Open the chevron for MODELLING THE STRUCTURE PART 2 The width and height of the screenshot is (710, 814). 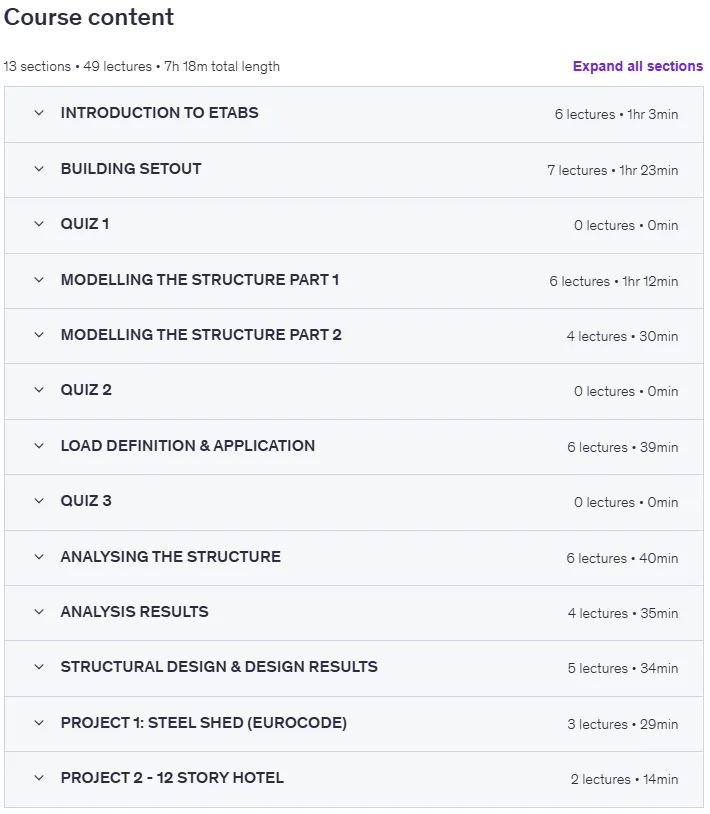click(x=39, y=335)
